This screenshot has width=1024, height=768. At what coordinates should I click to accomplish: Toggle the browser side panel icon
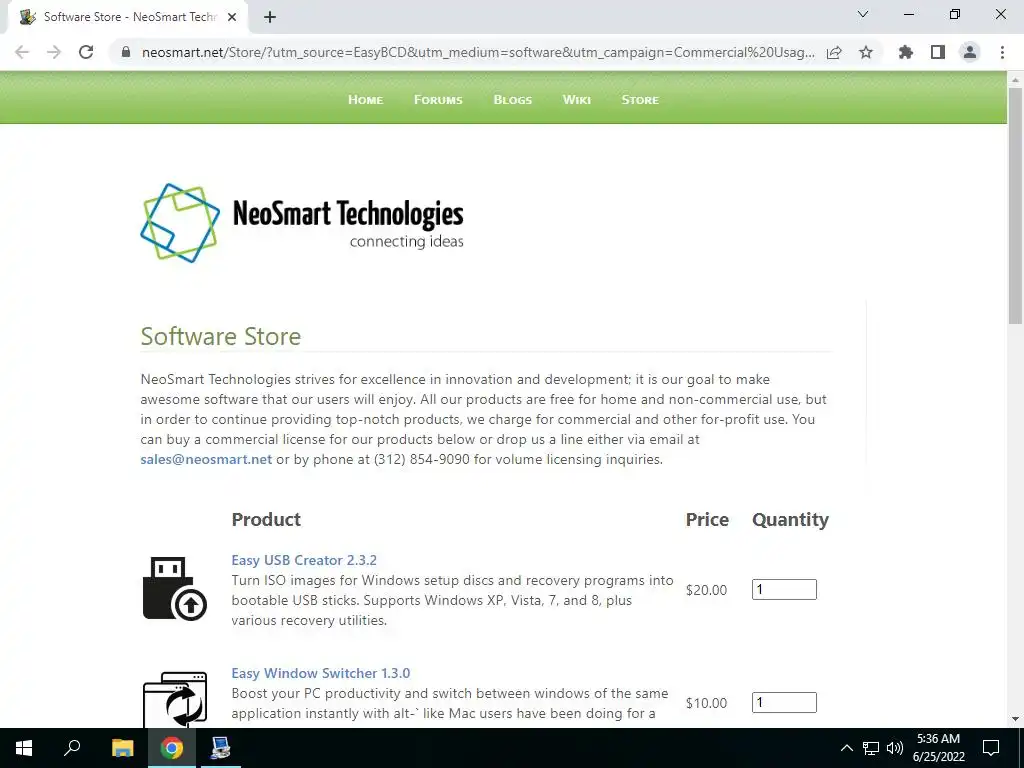[938, 52]
